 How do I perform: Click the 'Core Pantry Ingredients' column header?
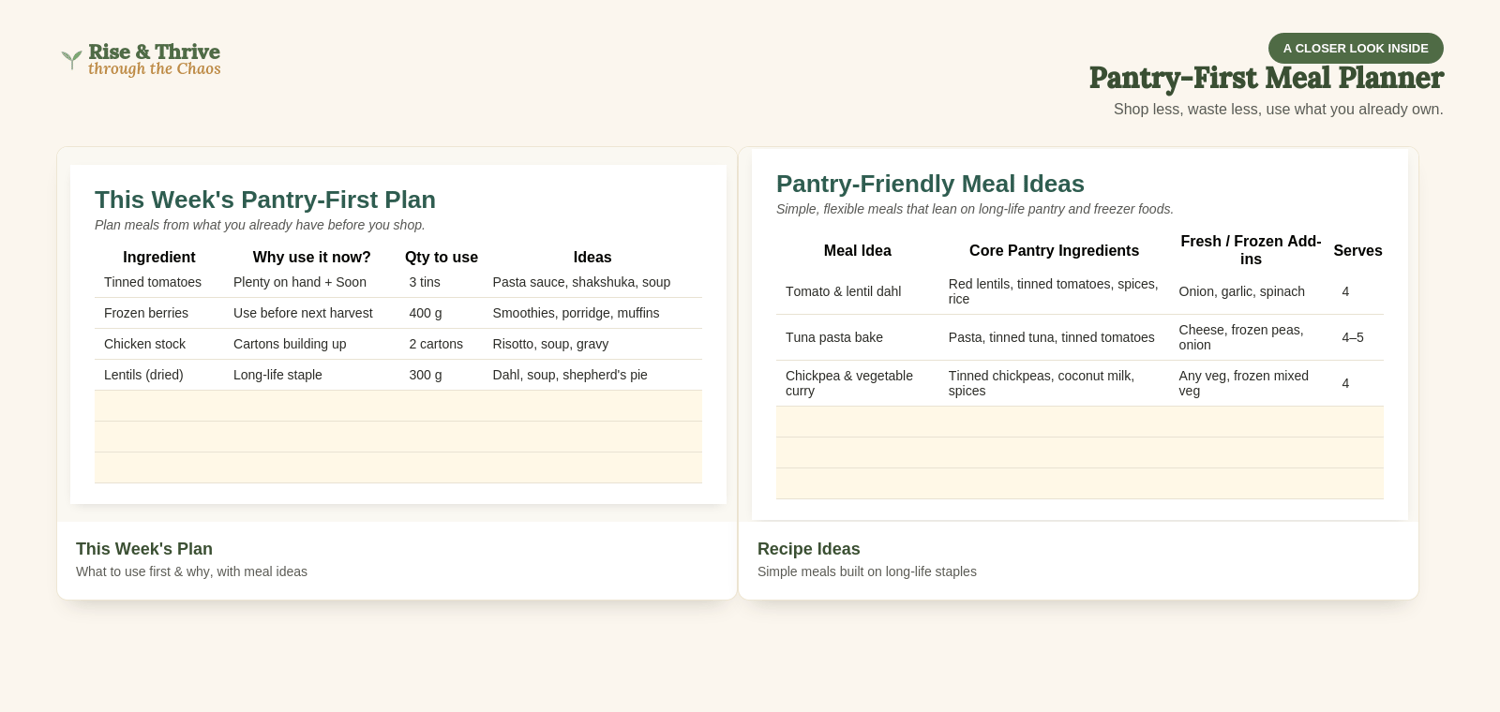coord(1054,251)
